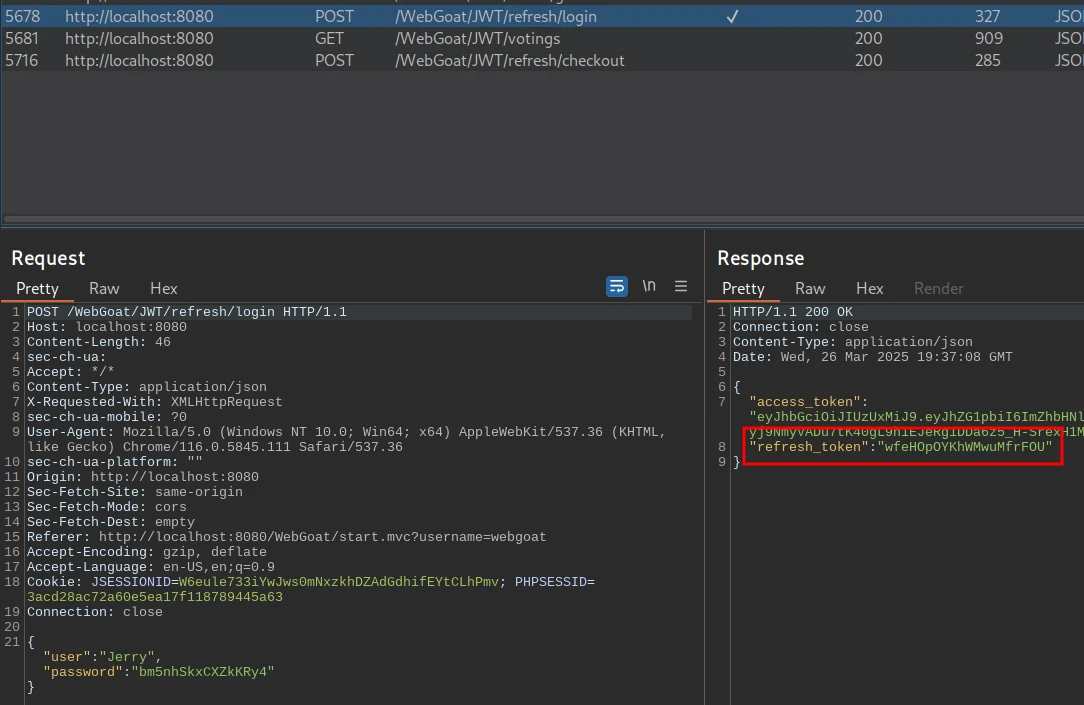Select the /WebGoat/JWT/votings GET request row
This screenshot has width=1084, height=705.
point(477,38)
